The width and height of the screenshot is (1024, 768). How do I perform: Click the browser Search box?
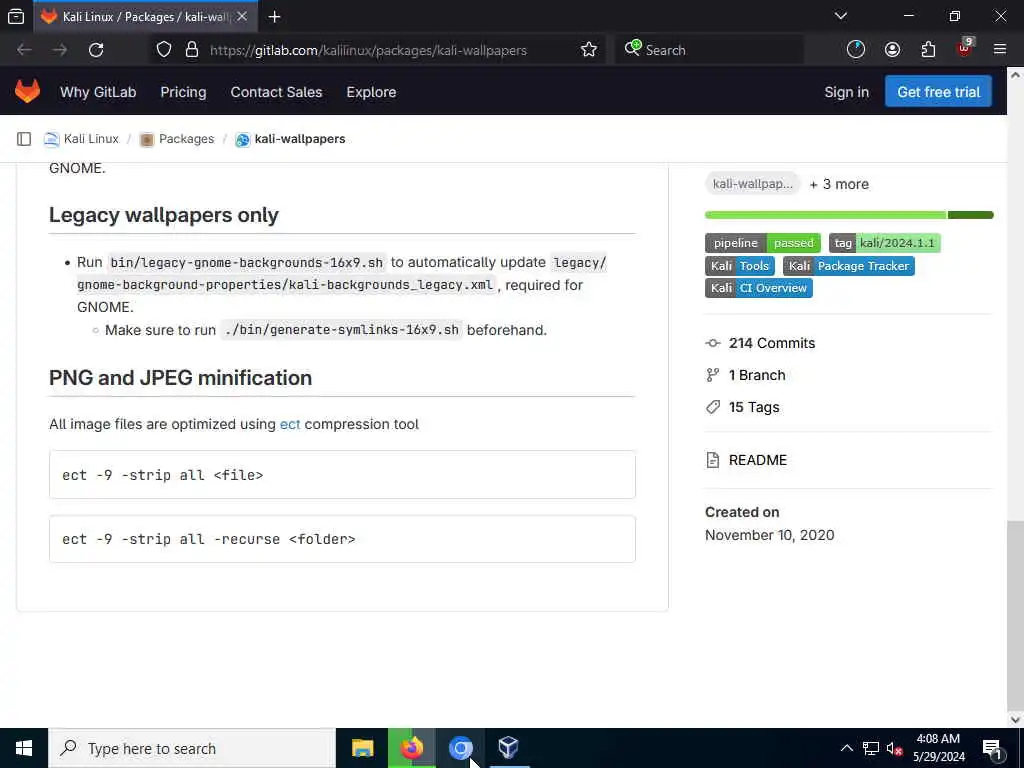(709, 50)
